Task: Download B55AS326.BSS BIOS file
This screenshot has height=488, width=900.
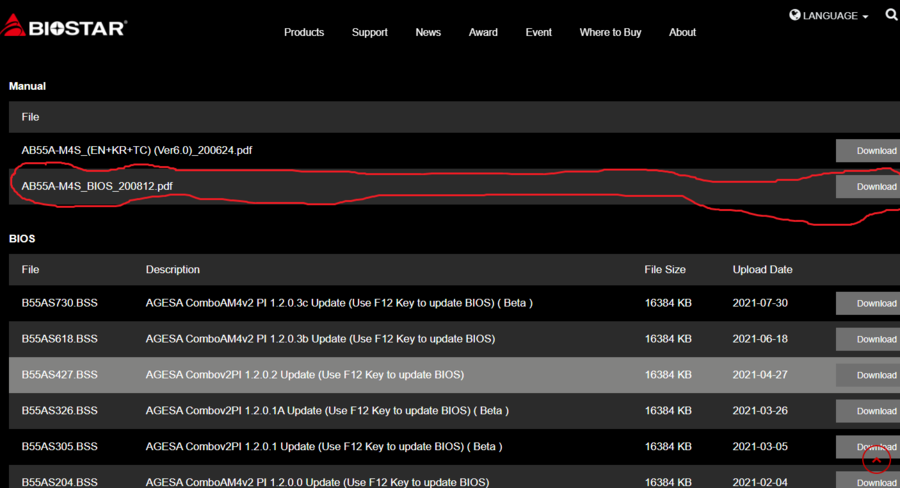Action: (868, 411)
